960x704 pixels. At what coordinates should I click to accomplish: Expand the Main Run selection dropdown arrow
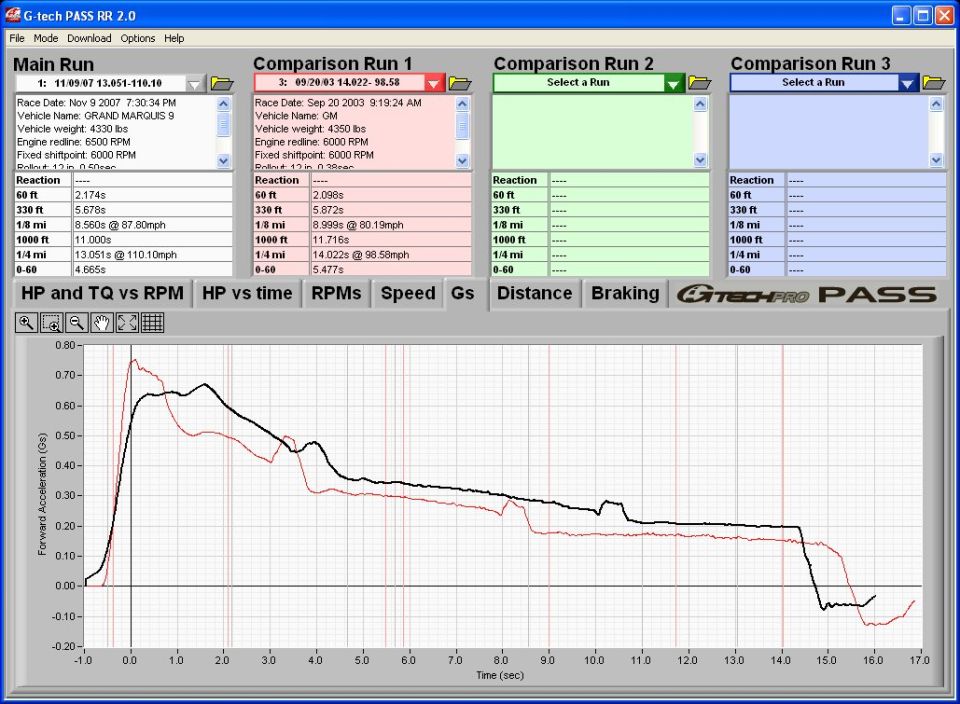(194, 83)
